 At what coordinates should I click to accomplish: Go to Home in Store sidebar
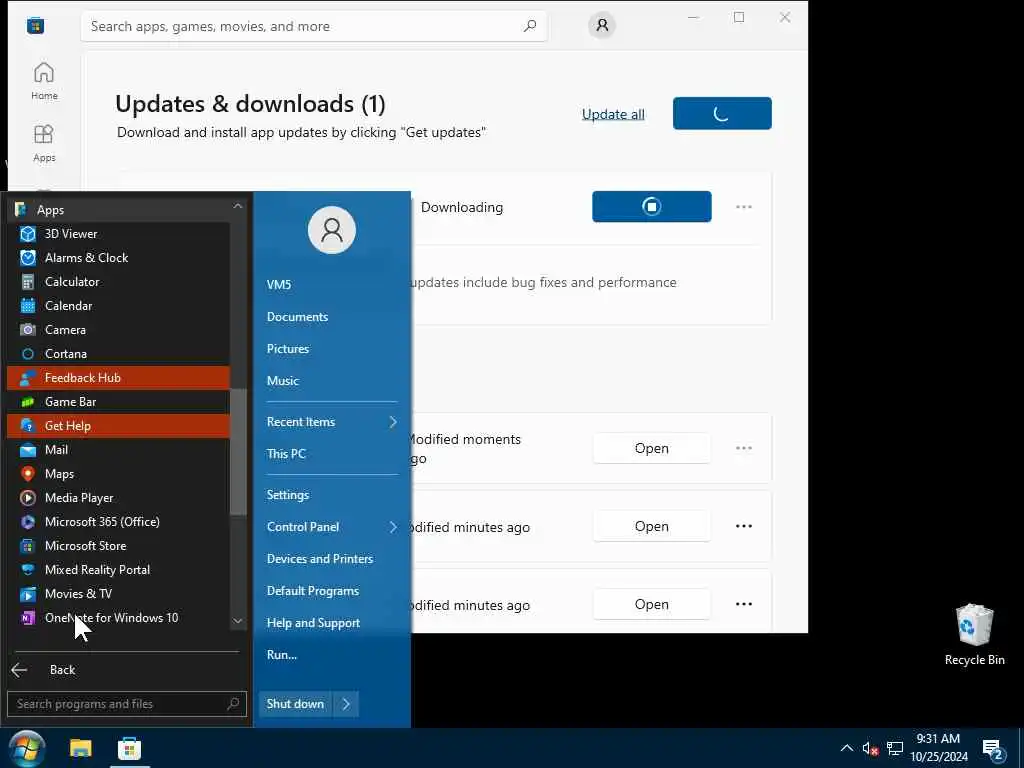coord(44,81)
